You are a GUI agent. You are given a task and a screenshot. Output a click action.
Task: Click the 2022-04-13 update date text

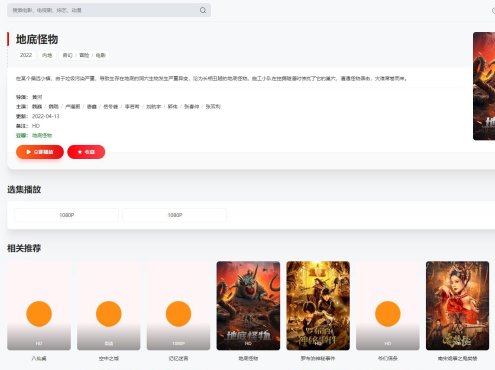pos(46,116)
